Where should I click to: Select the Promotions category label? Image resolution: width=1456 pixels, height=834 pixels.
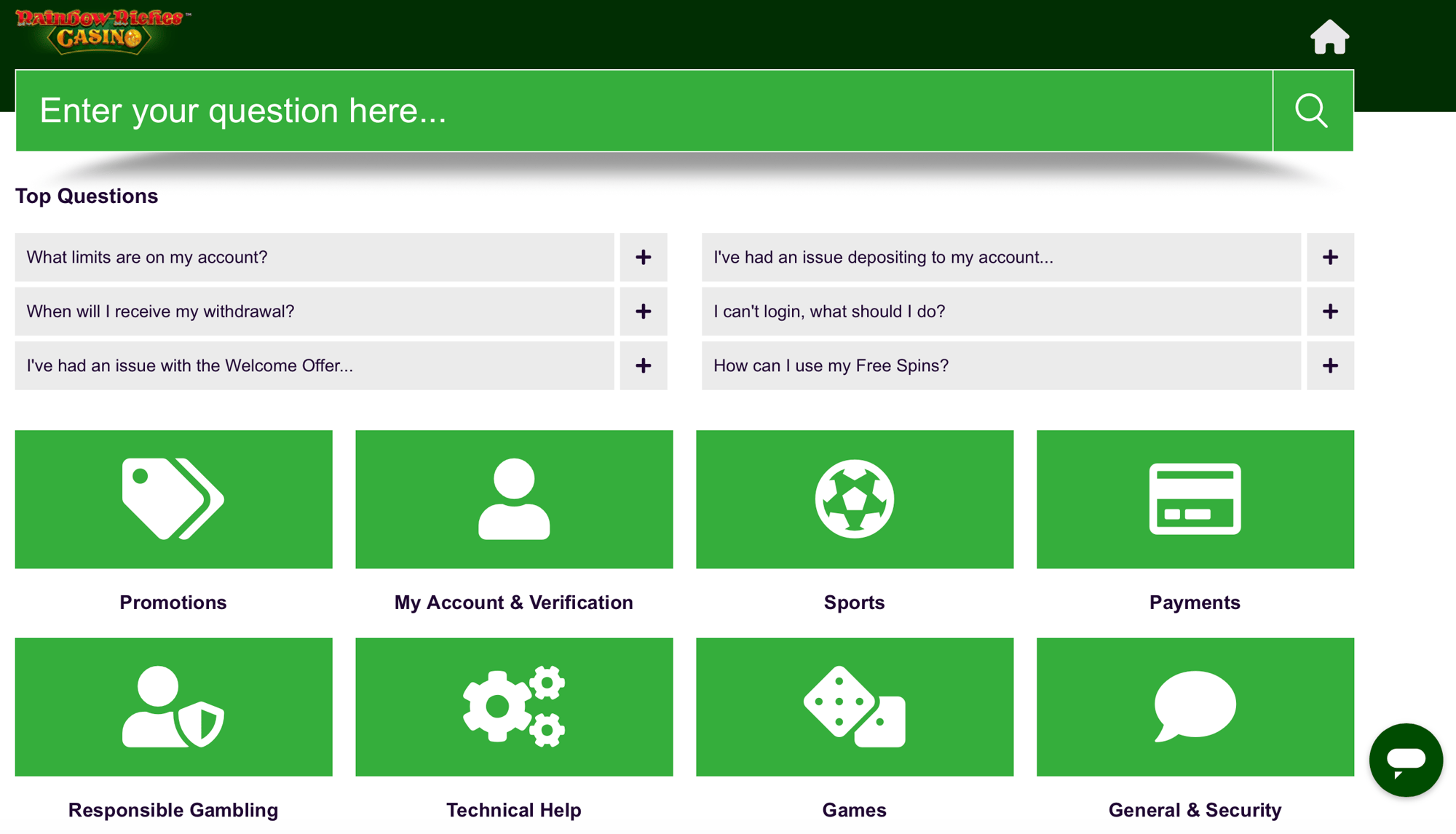(173, 603)
